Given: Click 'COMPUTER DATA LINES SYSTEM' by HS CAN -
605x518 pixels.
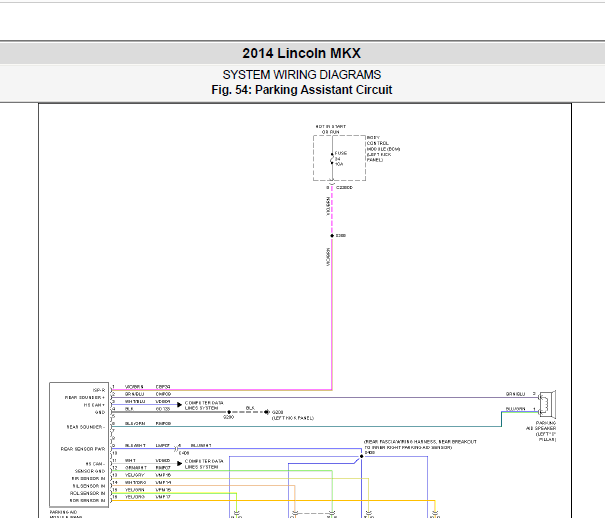Looking at the screenshot, I should [204, 464].
